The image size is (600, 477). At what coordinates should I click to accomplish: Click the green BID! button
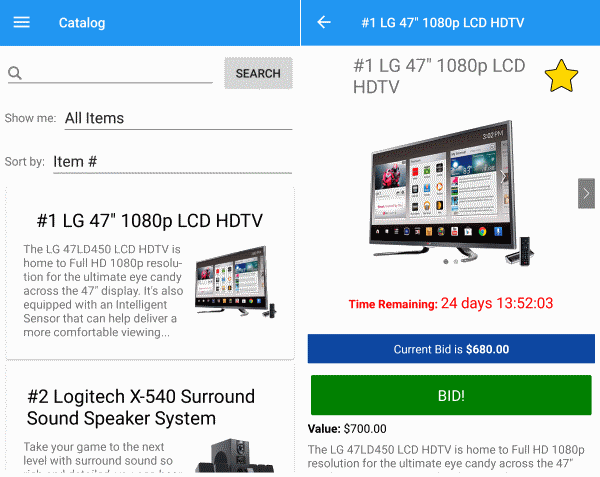[x=451, y=395]
